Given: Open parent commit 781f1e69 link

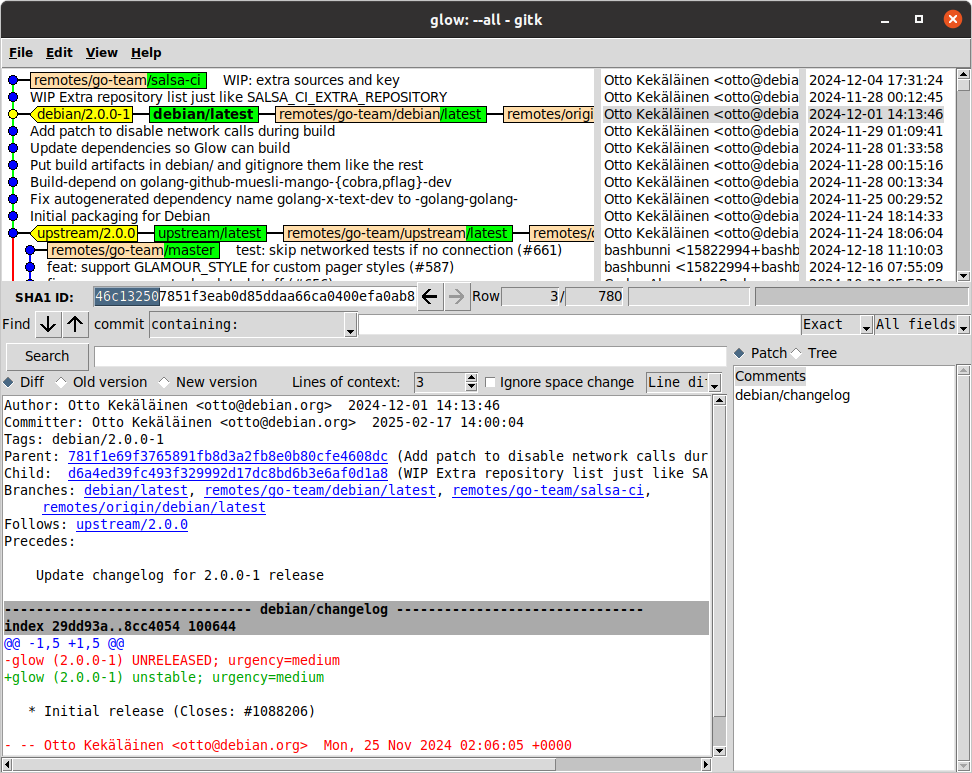Looking at the screenshot, I should coord(228,457).
